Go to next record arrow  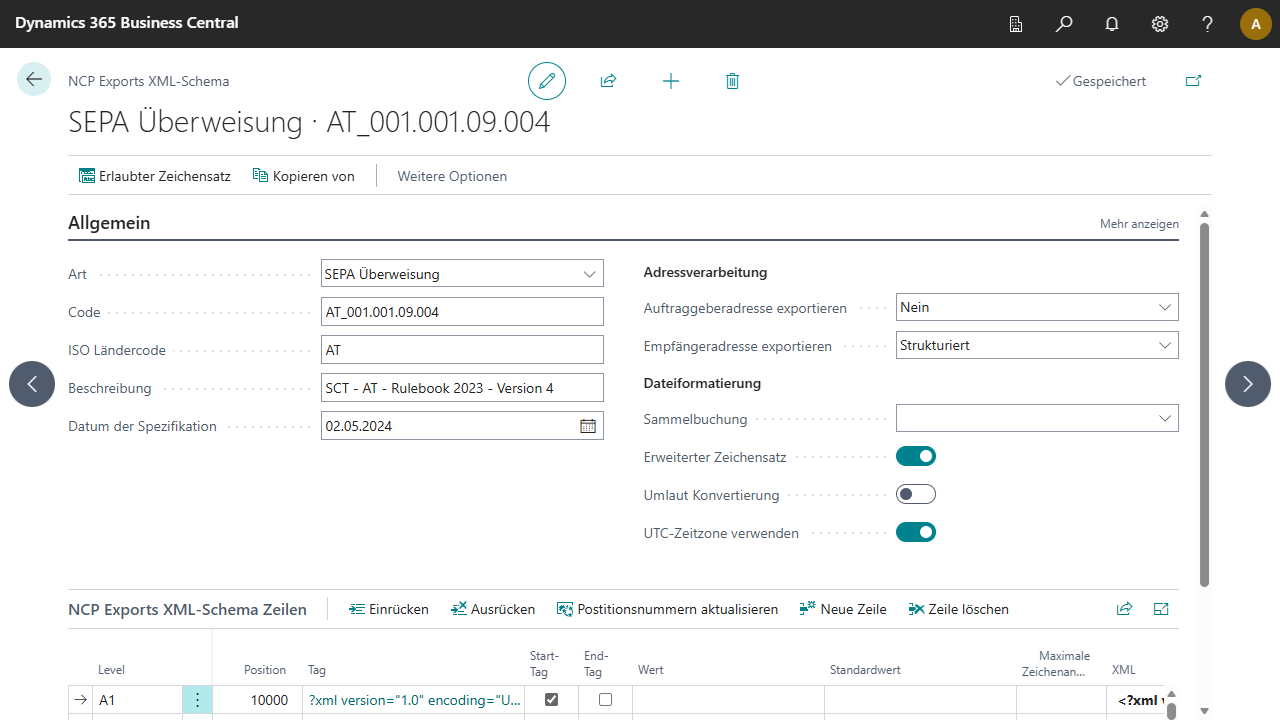pyautogui.click(x=1248, y=384)
